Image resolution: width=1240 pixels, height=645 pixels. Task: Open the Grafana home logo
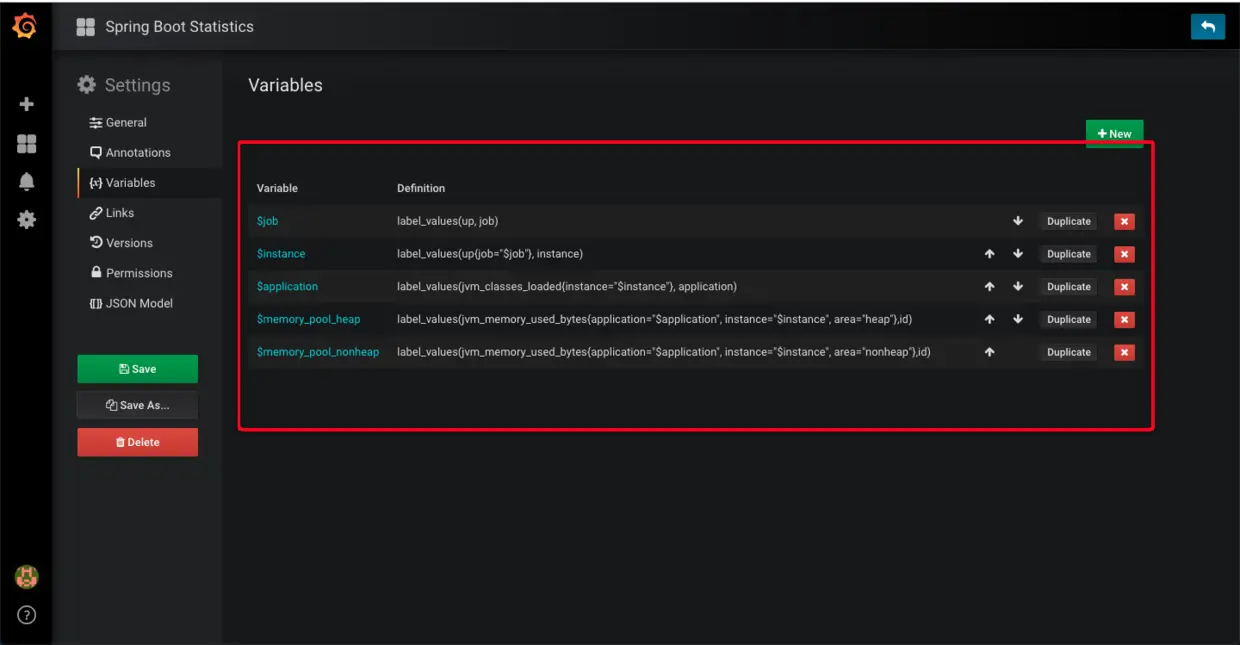click(25, 26)
